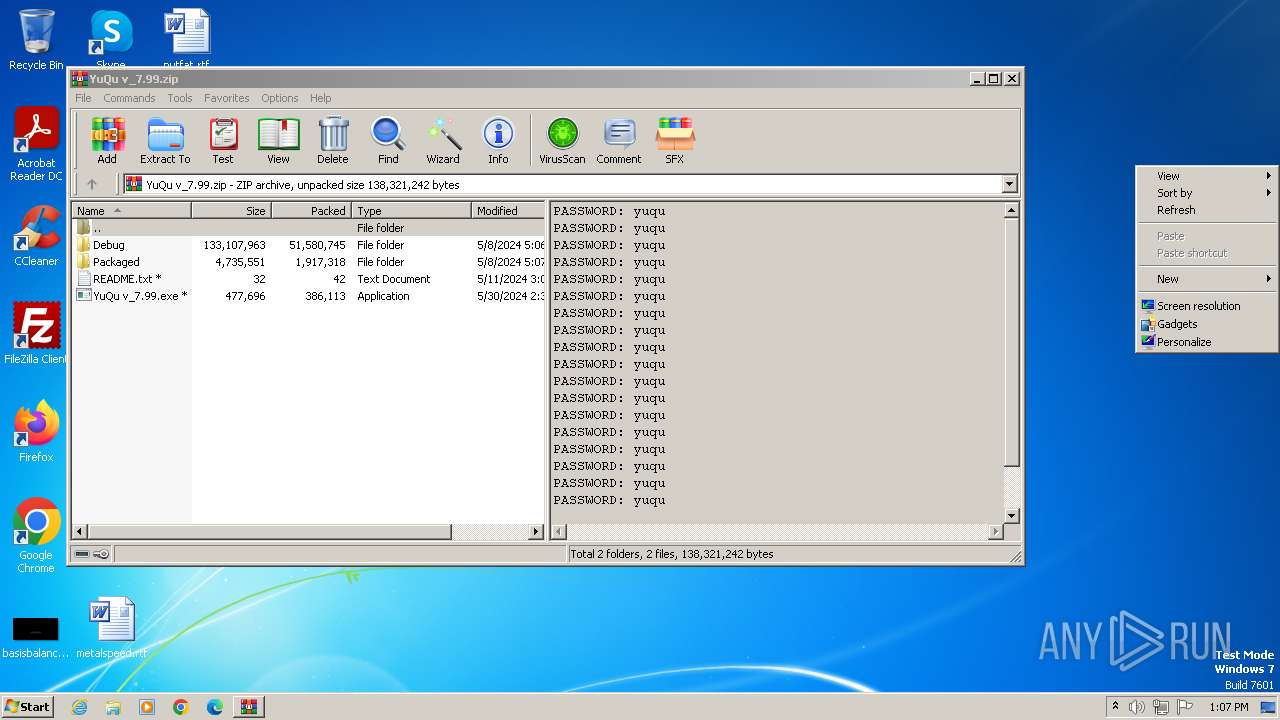Select the Debug folder row

pos(309,245)
